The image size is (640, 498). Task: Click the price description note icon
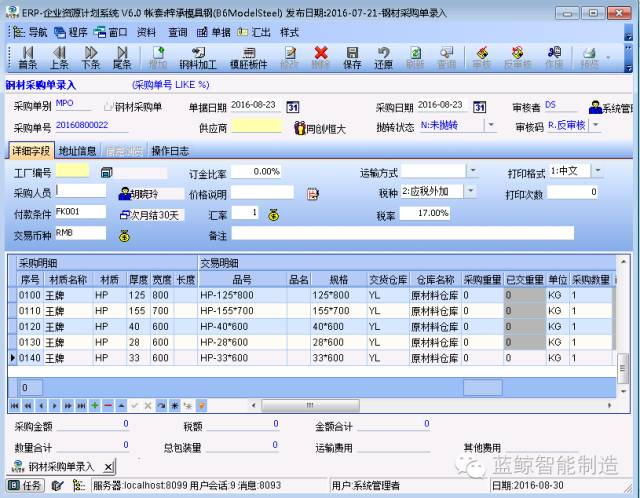pyautogui.click(x=313, y=194)
